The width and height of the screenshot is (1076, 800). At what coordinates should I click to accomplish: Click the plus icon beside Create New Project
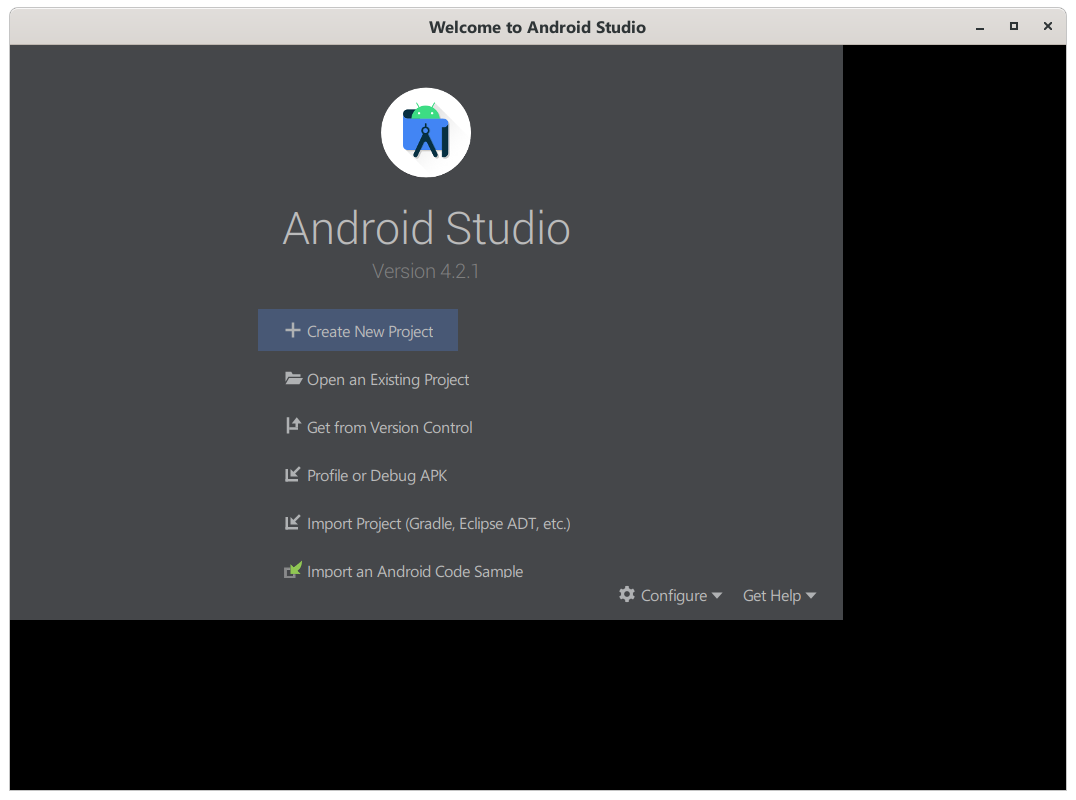(x=292, y=330)
